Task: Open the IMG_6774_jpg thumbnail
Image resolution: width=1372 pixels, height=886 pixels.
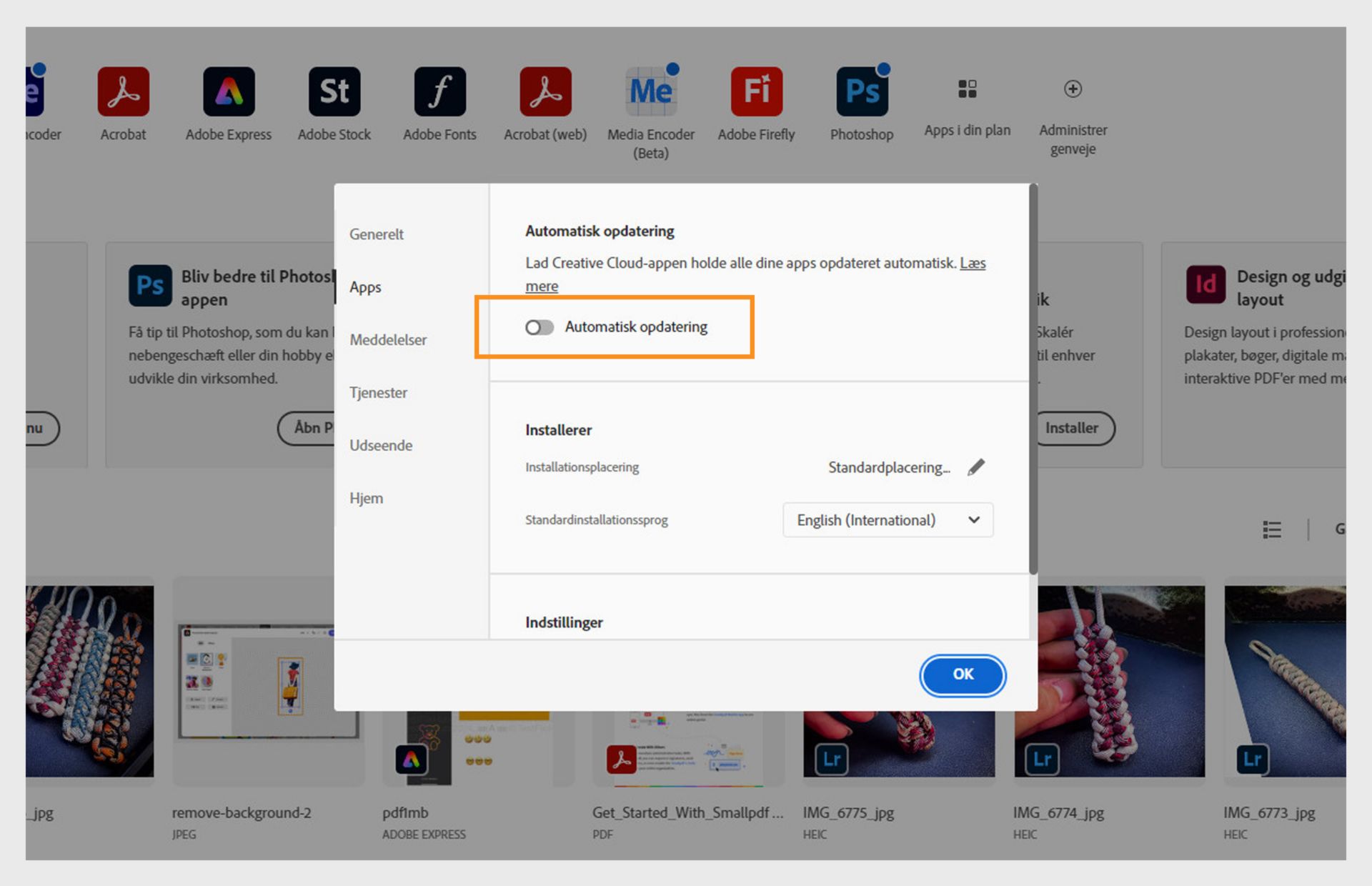Action: [1109, 682]
